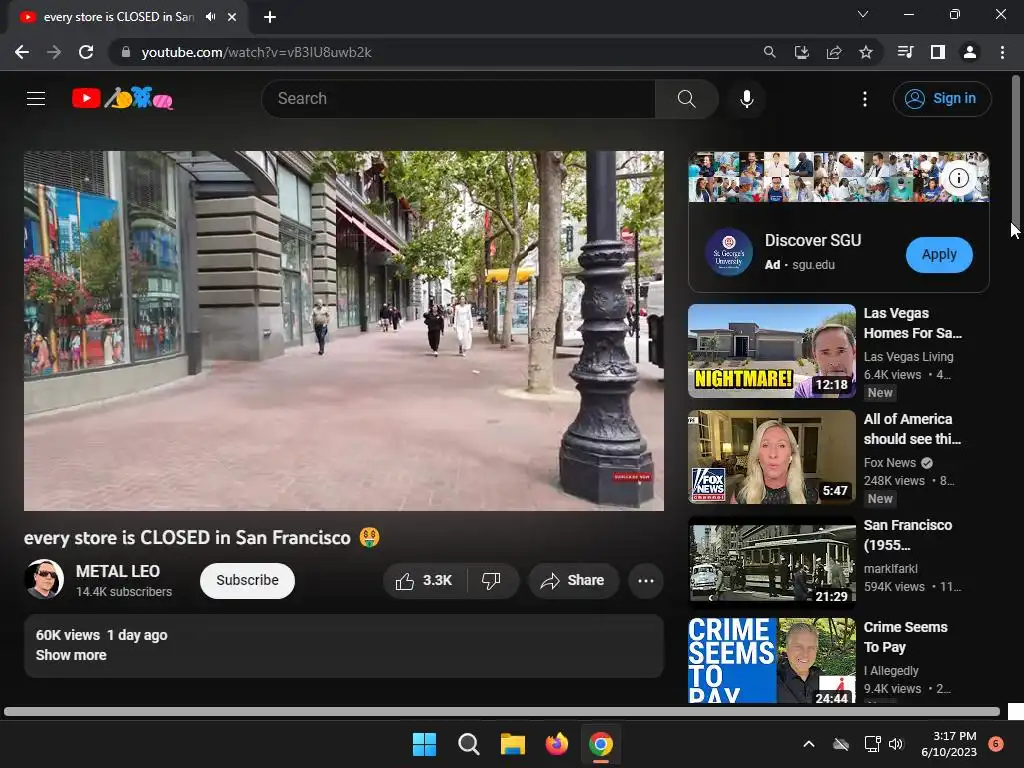Open 'All of America should see thi...' title

[x=912, y=429]
